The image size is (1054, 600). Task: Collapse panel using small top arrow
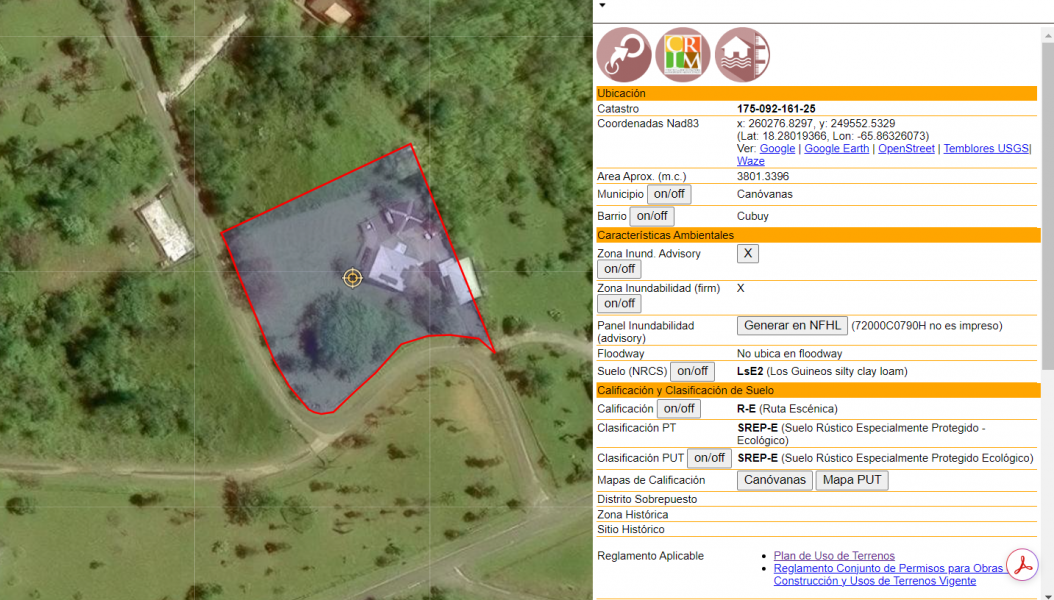point(602,5)
